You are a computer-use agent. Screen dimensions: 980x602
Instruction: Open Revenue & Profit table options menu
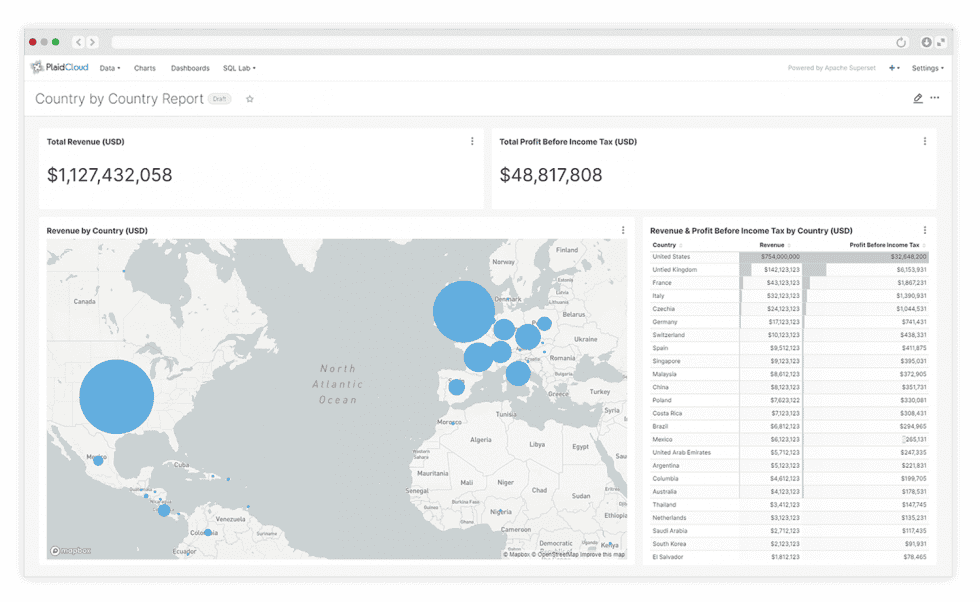(x=924, y=230)
